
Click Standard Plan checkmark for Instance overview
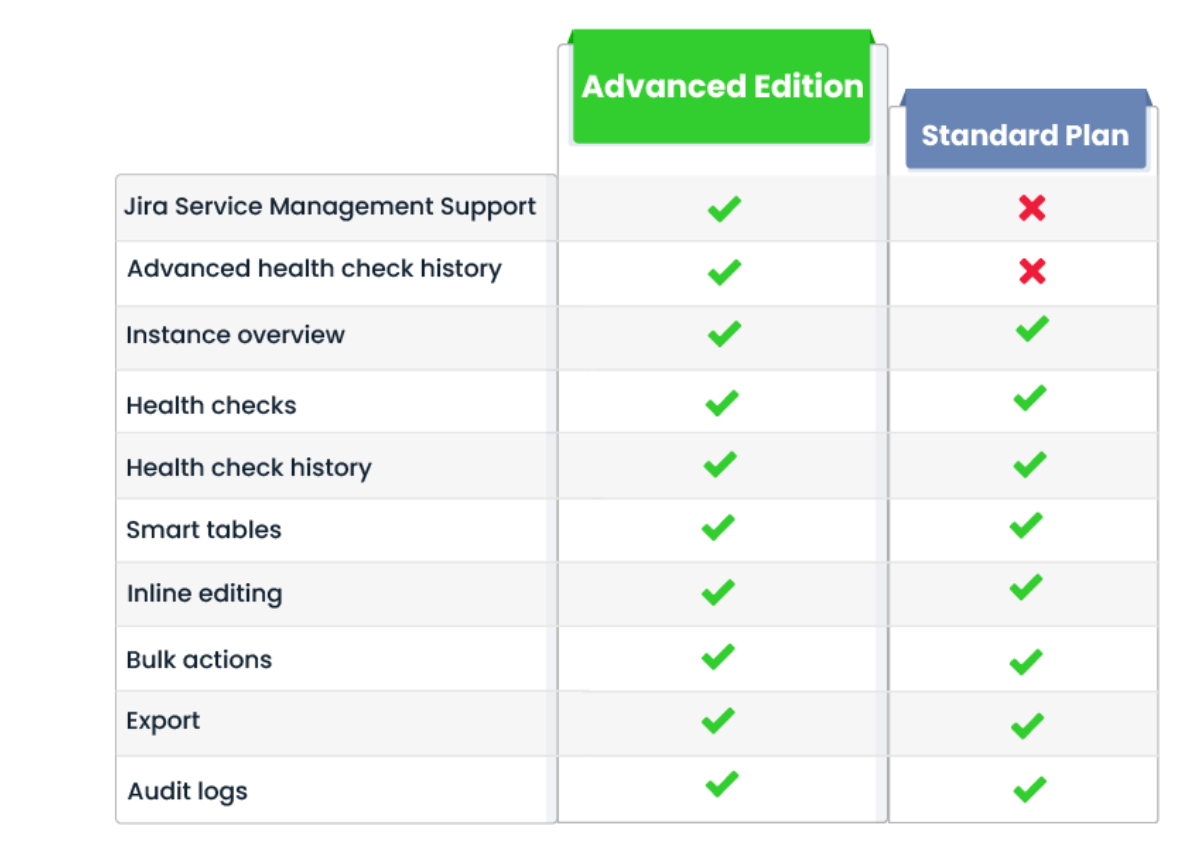click(x=1031, y=329)
